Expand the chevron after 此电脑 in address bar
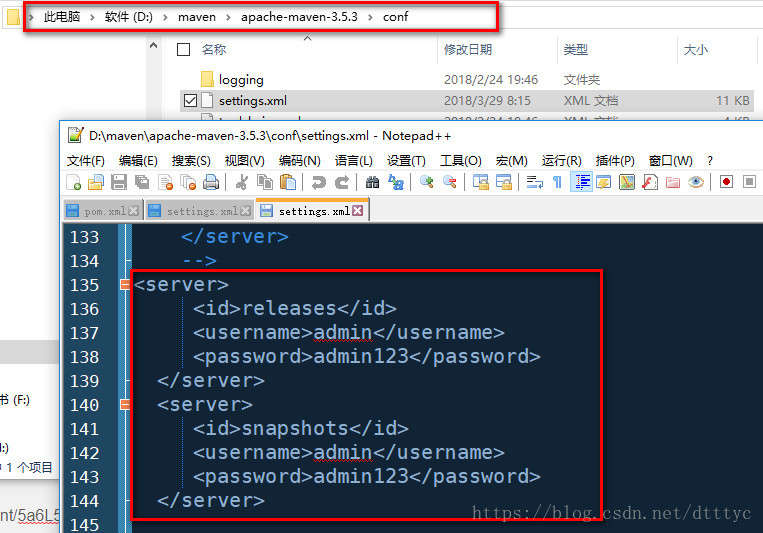763x533 pixels. pos(92,18)
